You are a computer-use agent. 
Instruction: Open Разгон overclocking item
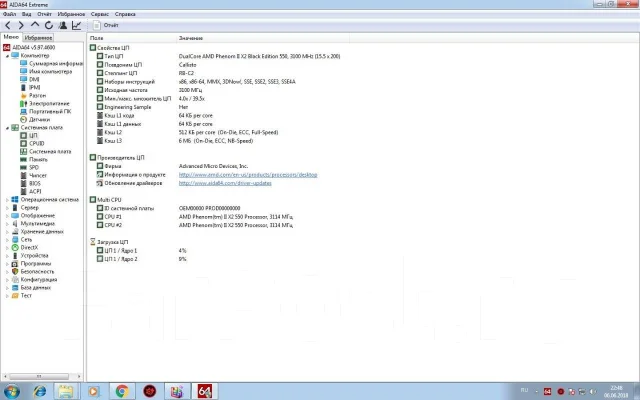(x=37, y=96)
